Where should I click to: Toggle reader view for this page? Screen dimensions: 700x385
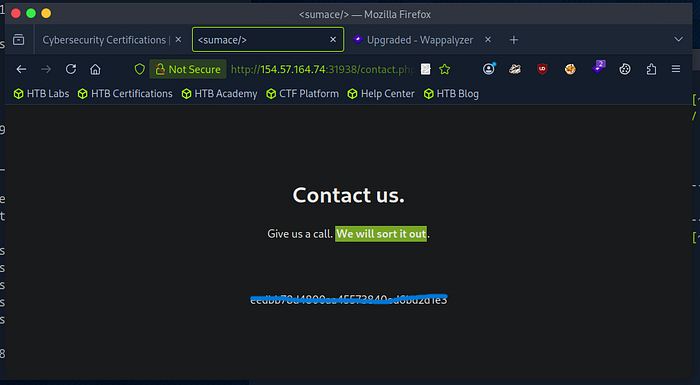(x=426, y=69)
